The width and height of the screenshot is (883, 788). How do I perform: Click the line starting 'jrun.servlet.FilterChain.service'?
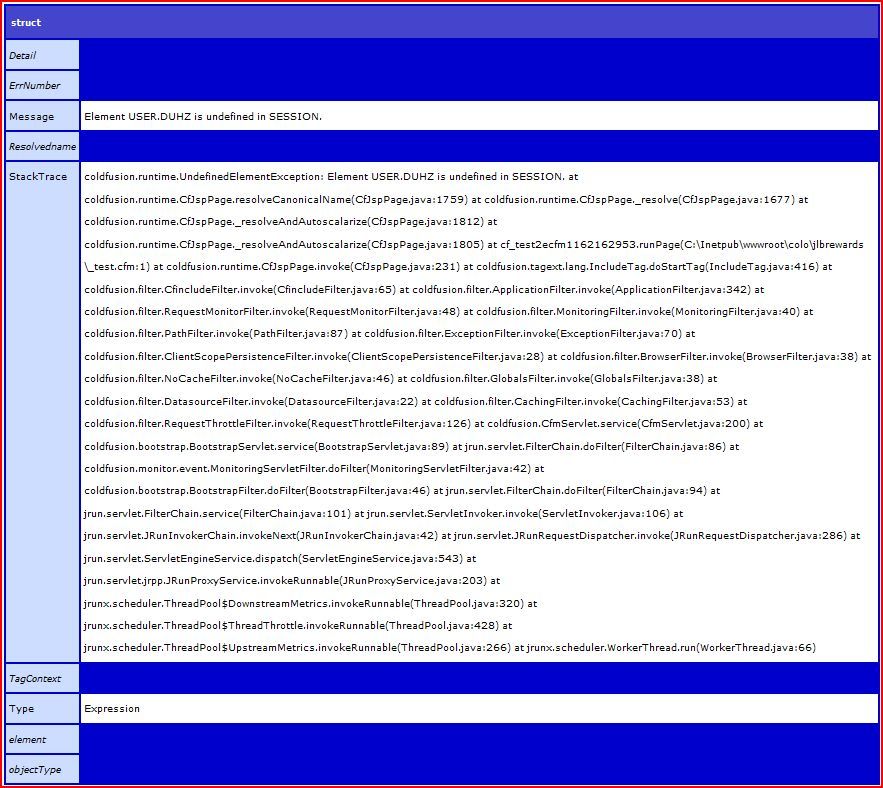click(383, 514)
